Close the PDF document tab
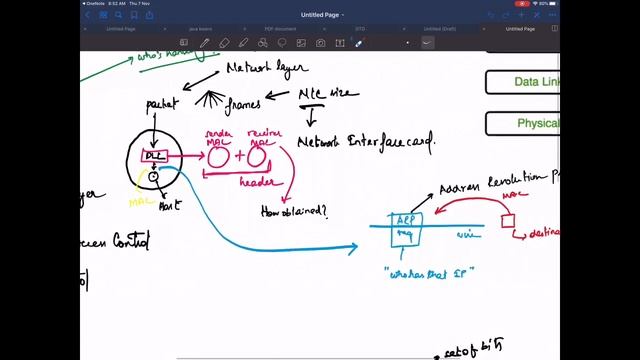 (244, 29)
